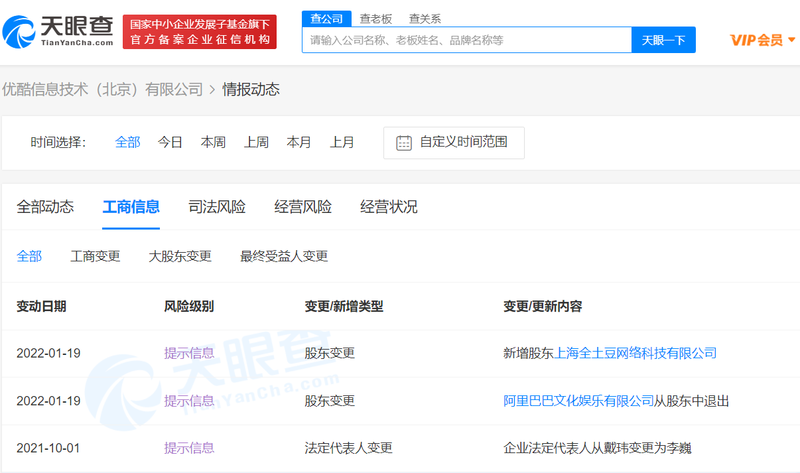Switch to 工商信息 tab
The width and height of the screenshot is (800, 473).
tap(131, 207)
